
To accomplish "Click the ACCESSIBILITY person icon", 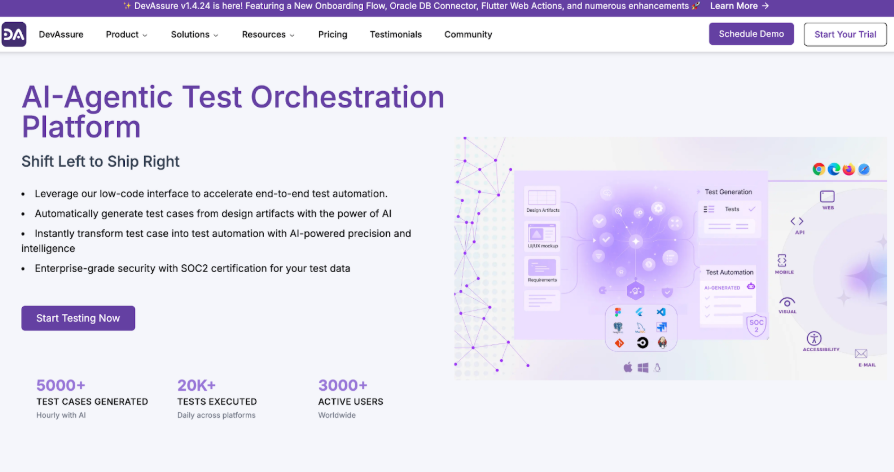I will (x=814, y=338).
